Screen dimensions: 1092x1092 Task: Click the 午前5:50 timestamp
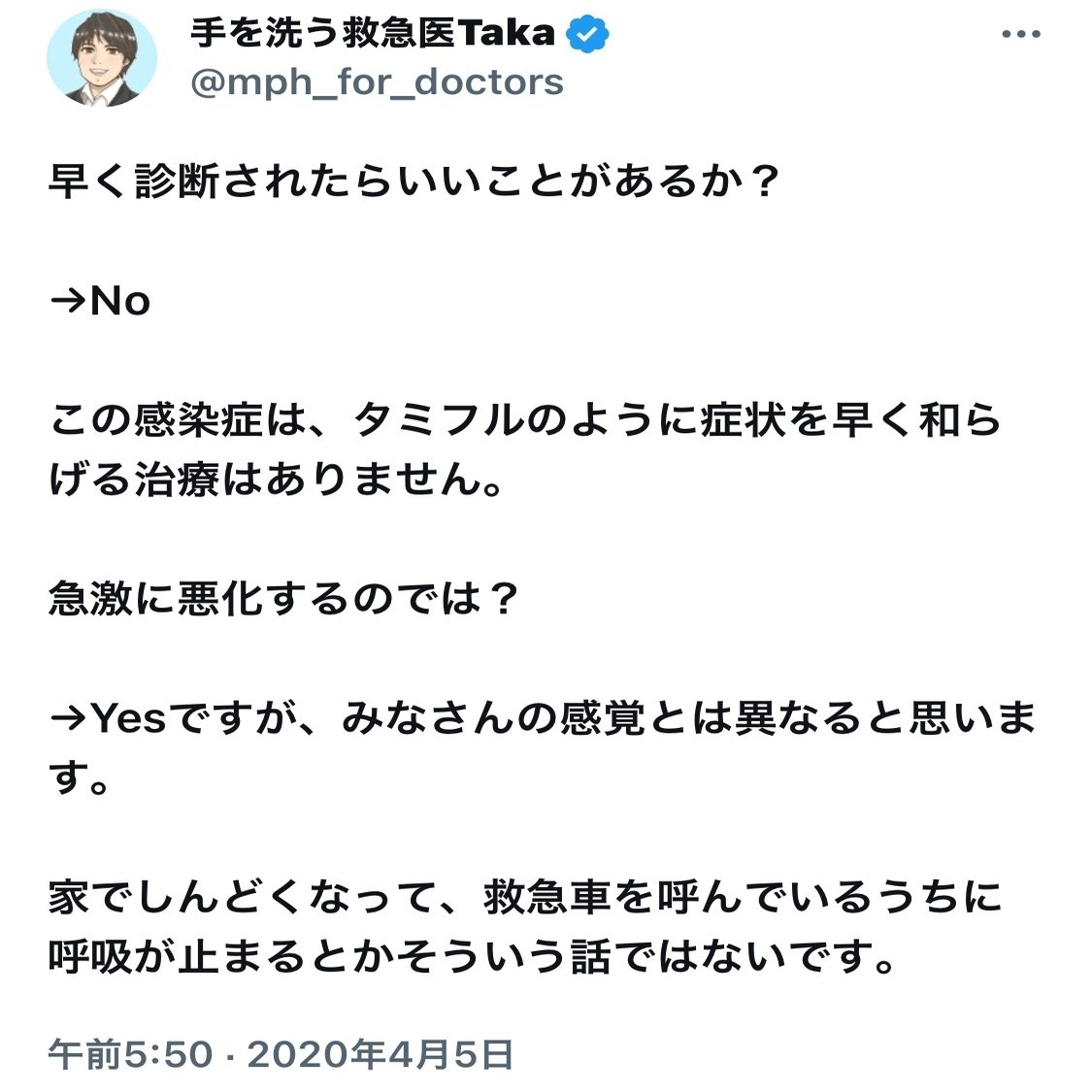tap(129, 1054)
